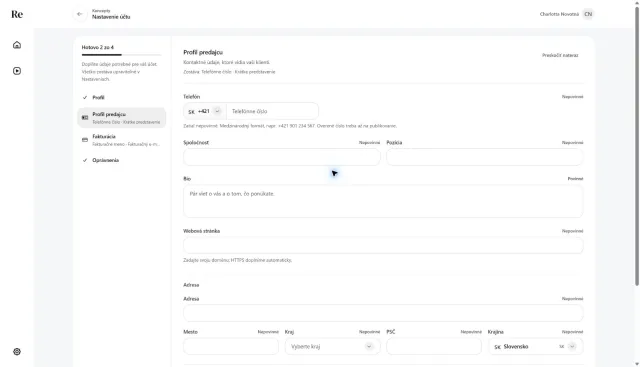Click into the Bio text area
Image resolution: width=640 pixels, height=367 pixels.
(x=383, y=201)
